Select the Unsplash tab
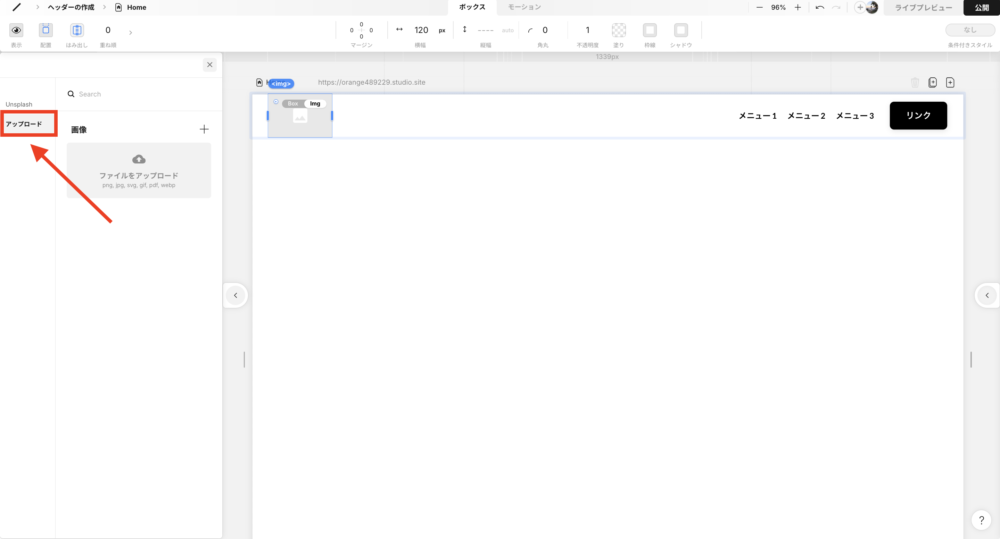The image size is (1000, 539). tap(19, 104)
